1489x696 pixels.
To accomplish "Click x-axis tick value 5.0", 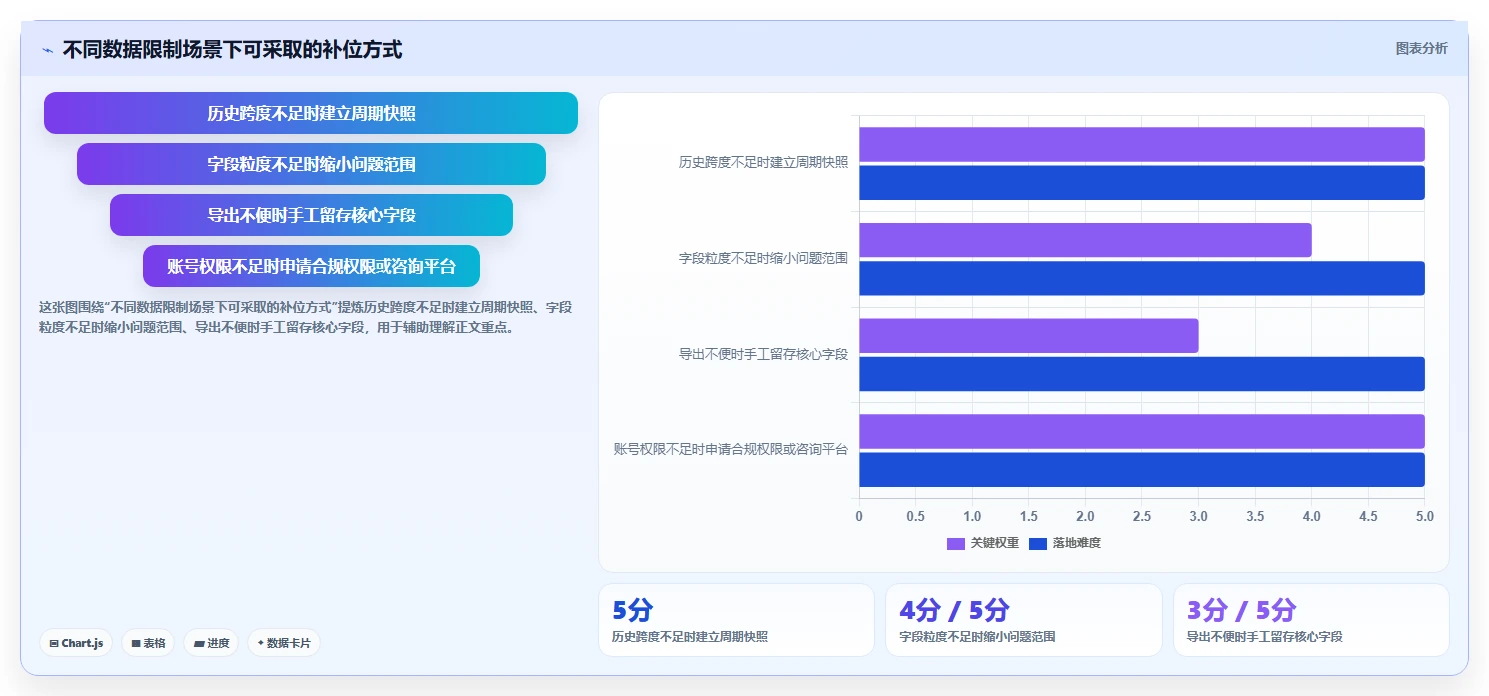I will (1424, 516).
